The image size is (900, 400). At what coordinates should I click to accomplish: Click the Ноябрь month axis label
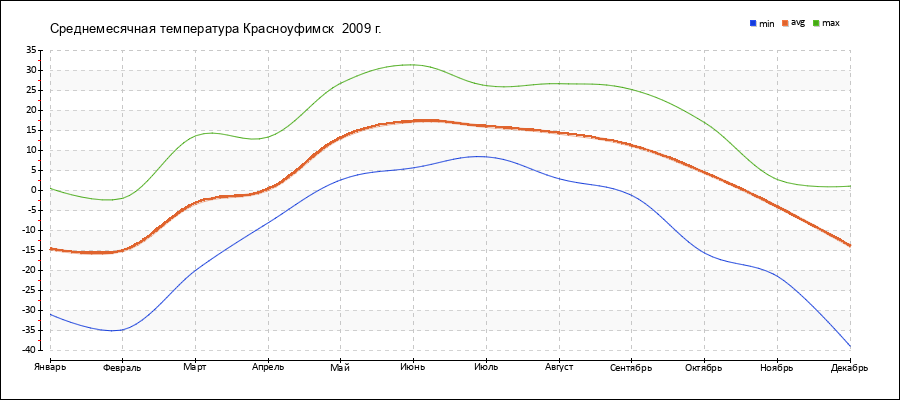[777, 367]
